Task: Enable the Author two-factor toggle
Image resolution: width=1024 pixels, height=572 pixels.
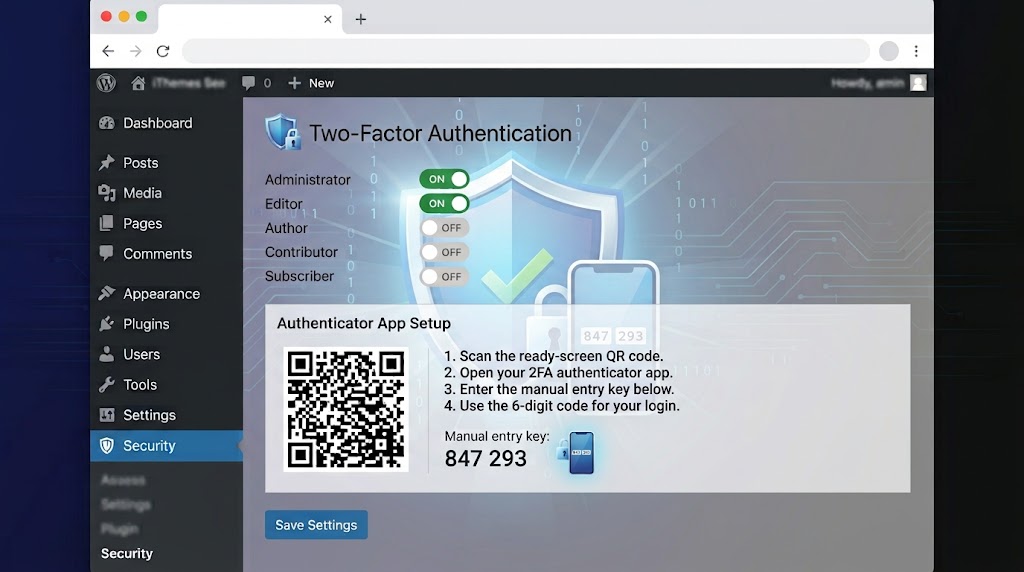Action: (x=444, y=228)
